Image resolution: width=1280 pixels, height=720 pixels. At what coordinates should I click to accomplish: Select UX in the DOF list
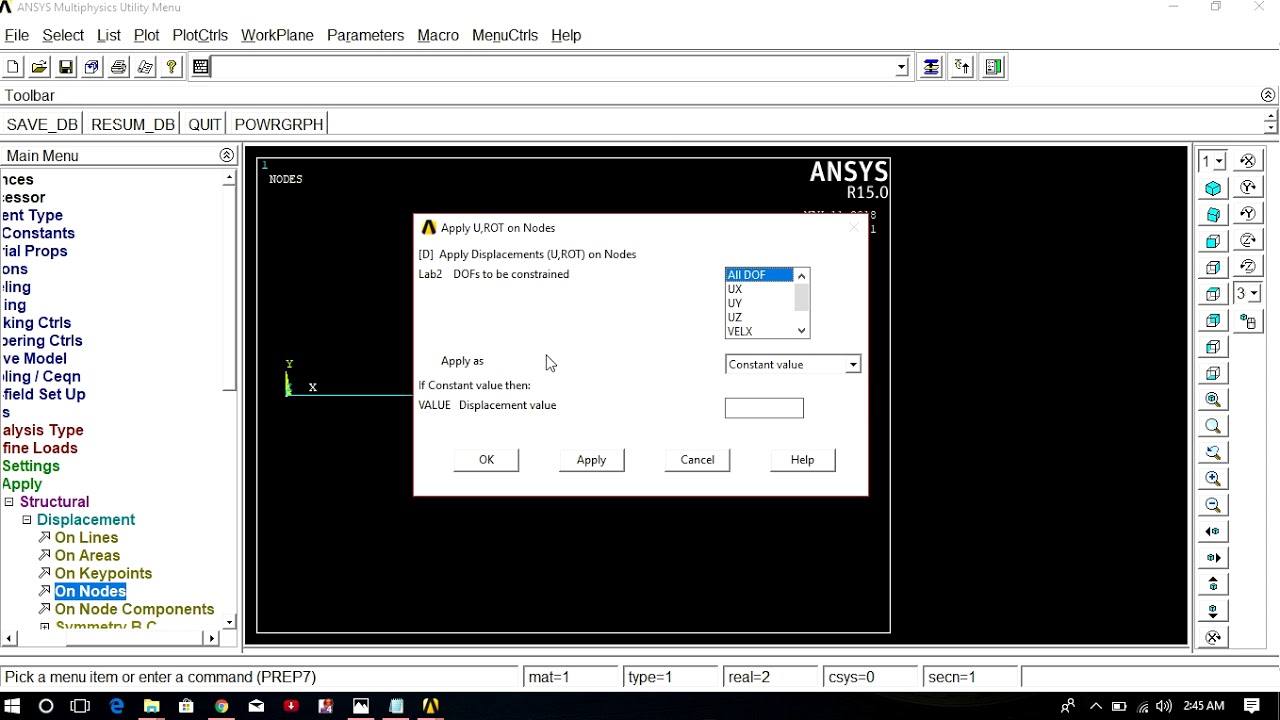[x=759, y=289]
